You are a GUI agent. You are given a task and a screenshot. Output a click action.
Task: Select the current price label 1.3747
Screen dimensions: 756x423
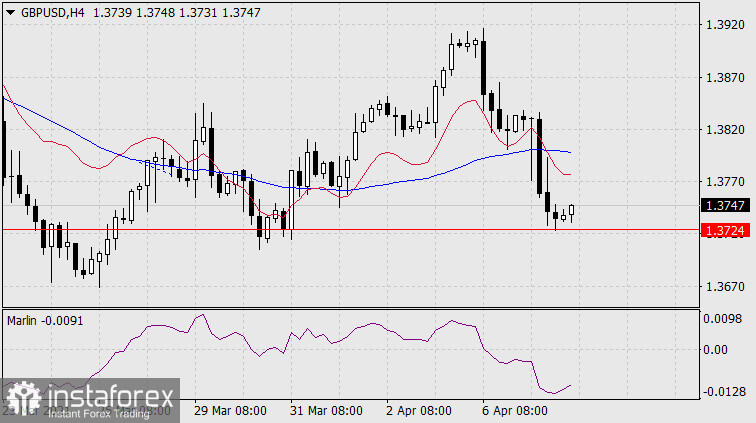click(725, 205)
